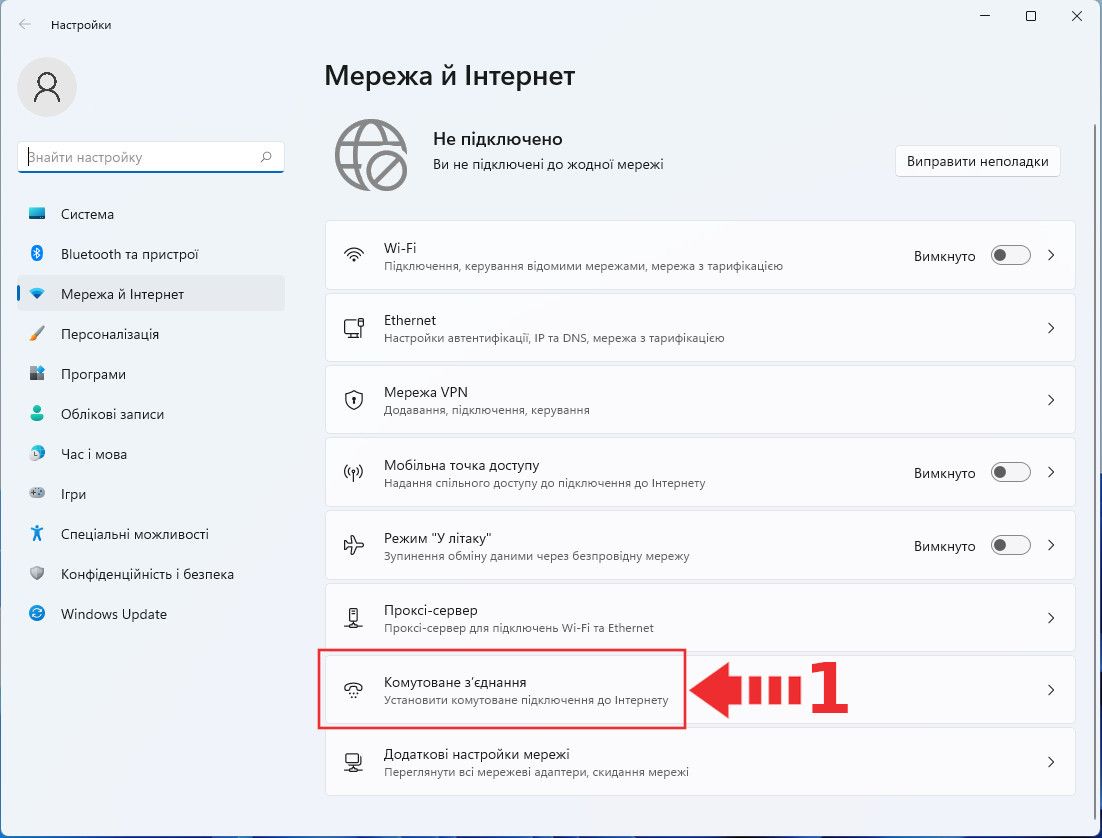
Task: Click Виправити неполадки button
Action: (x=978, y=162)
